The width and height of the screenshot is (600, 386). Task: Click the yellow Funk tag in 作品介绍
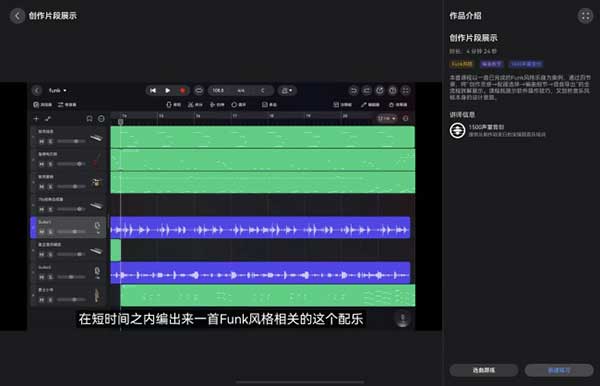[x=462, y=64]
